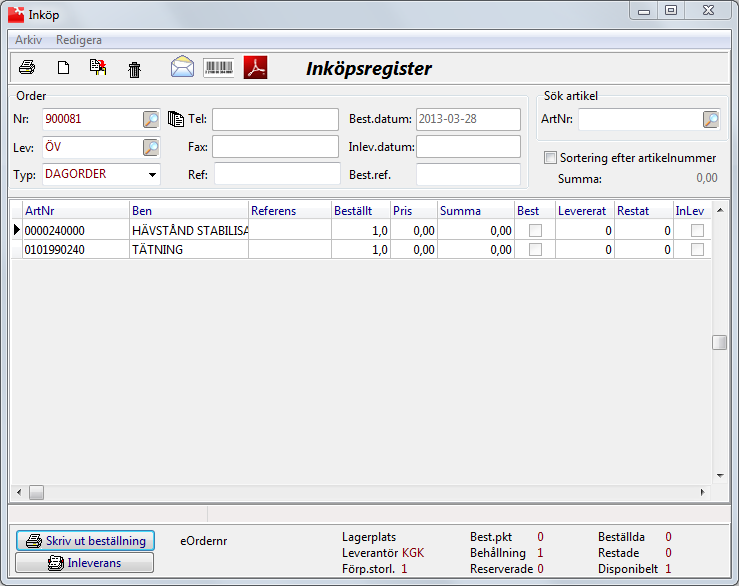This screenshot has height=586, width=739.
Task: Send order by email envelope icon
Action: tap(182, 66)
